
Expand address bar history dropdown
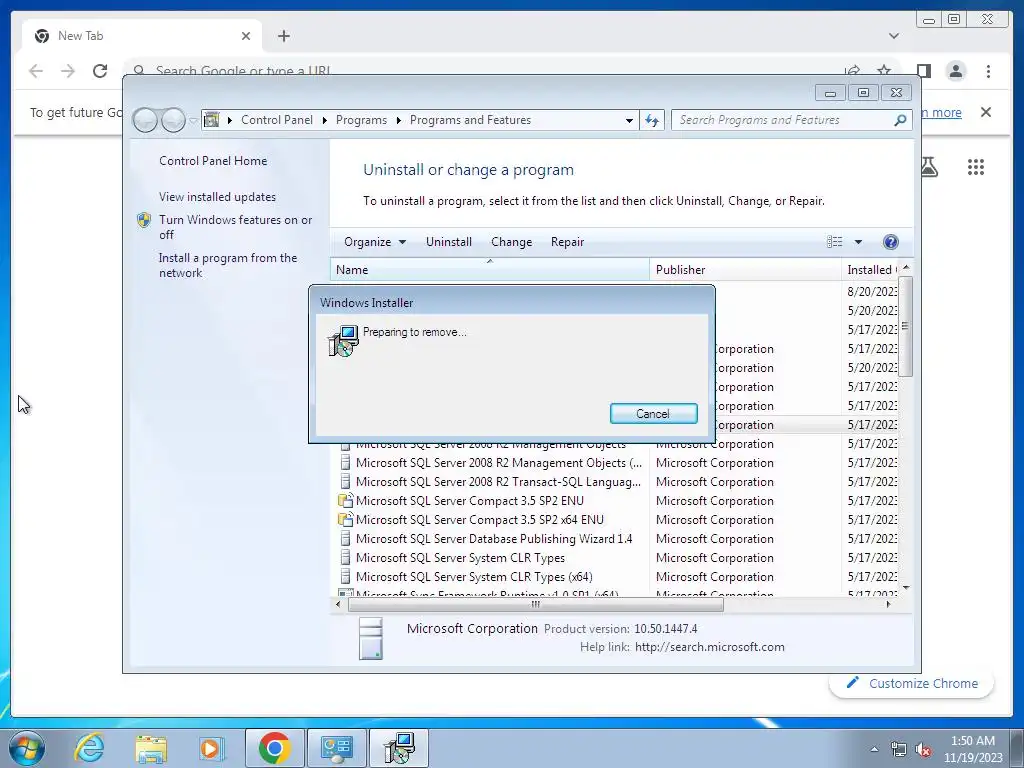click(629, 120)
